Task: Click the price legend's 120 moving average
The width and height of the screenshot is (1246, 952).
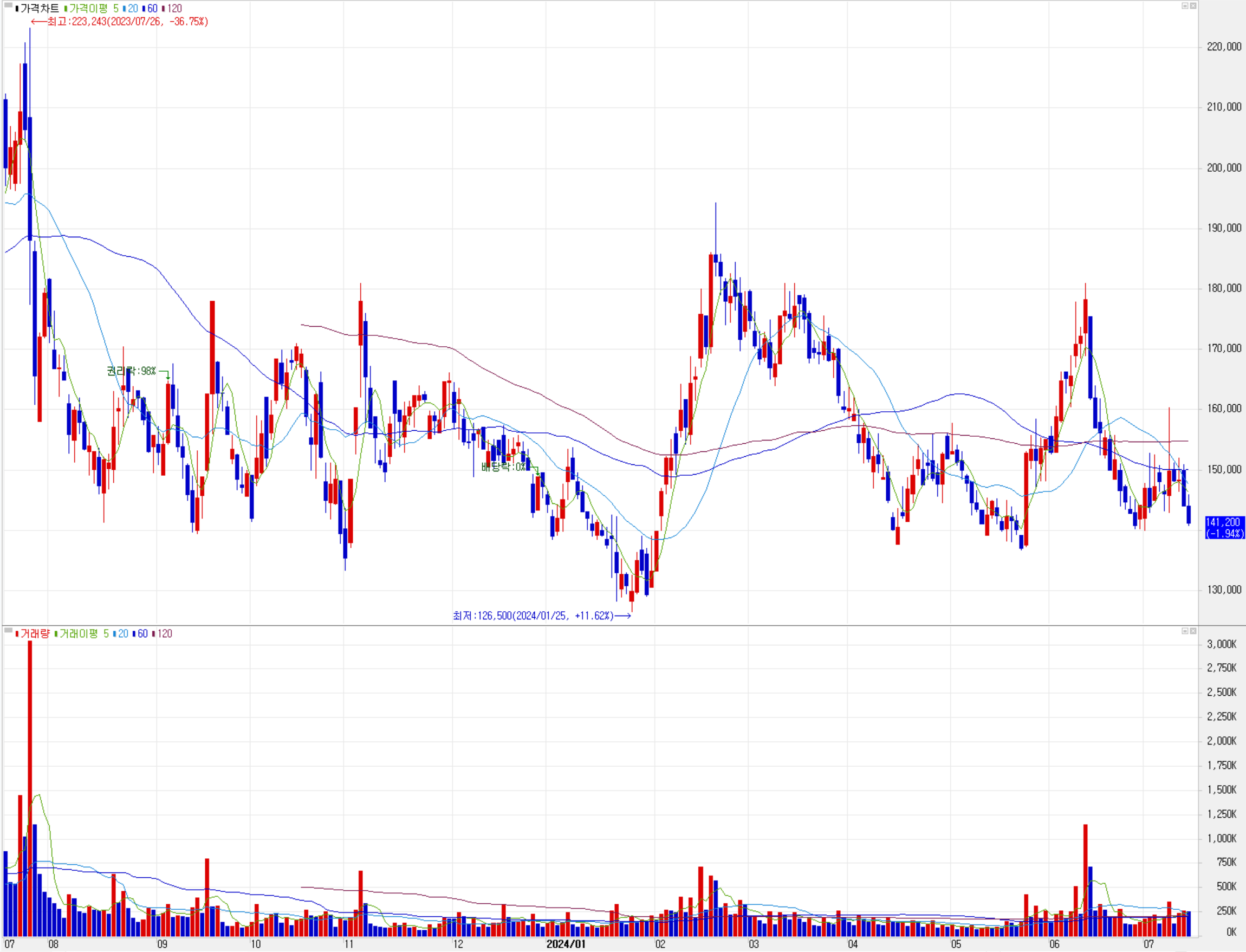Action: tap(174, 9)
